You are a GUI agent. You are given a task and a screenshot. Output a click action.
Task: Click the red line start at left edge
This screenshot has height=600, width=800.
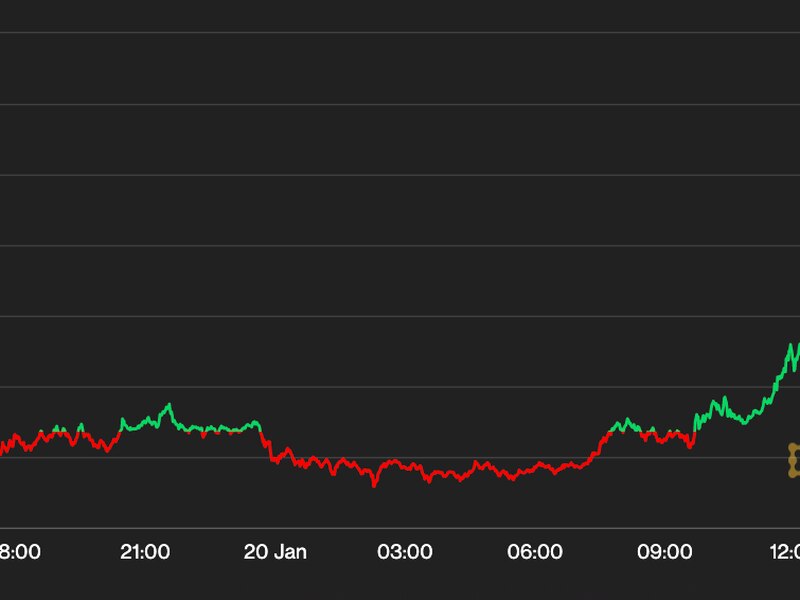(4, 448)
